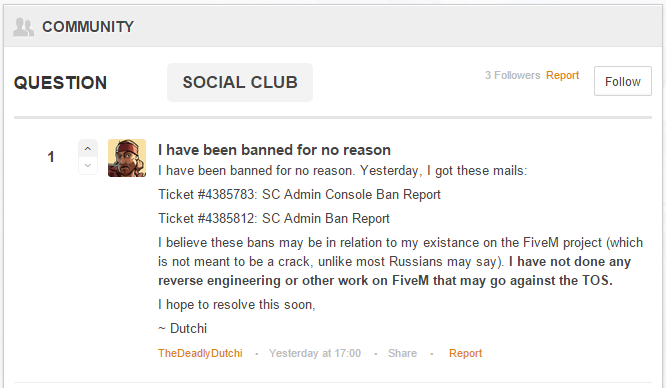Downvote the banned question post
Viewport: 666px width, 388px height.
pyautogui.click(x=88, y=166)
